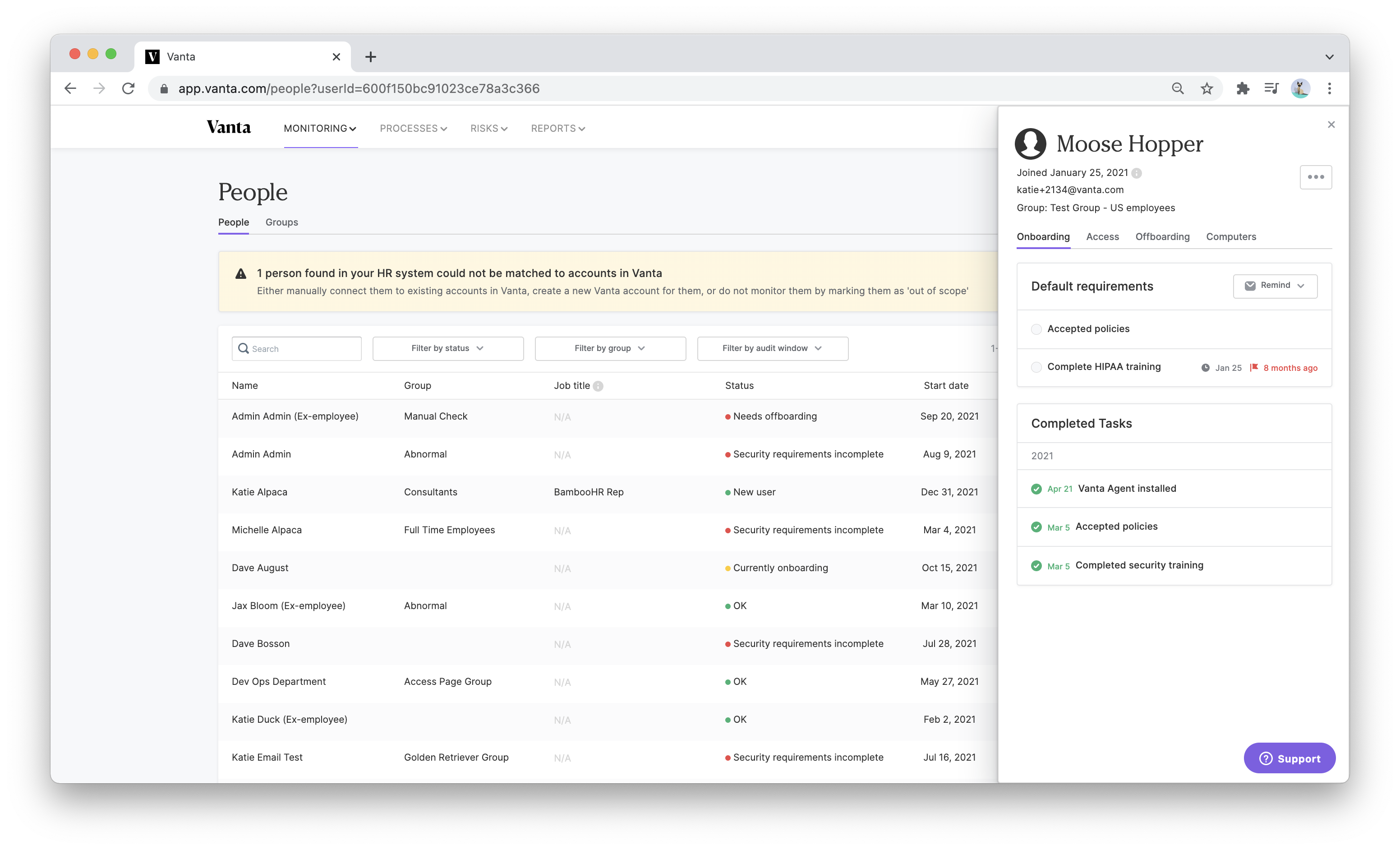Click the browser forward arrow
Viewport: 1400px width, 850px height.
point(99,88)
